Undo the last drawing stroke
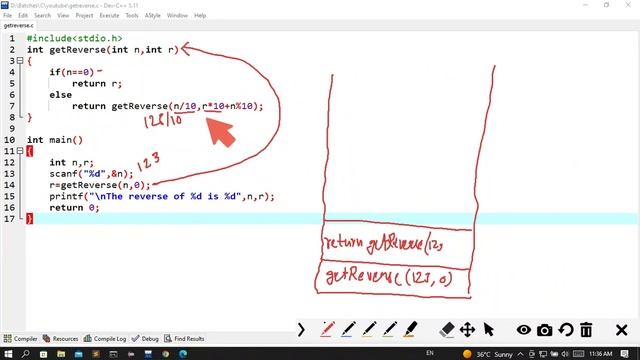 point(566,329)
